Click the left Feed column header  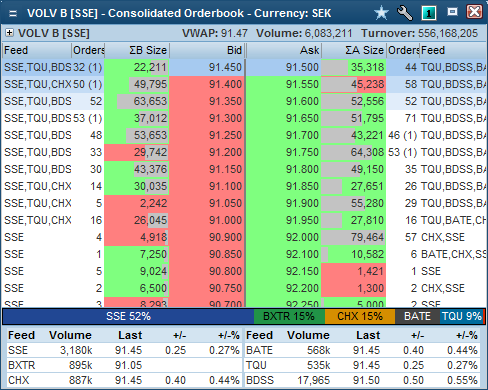(37, 50)
